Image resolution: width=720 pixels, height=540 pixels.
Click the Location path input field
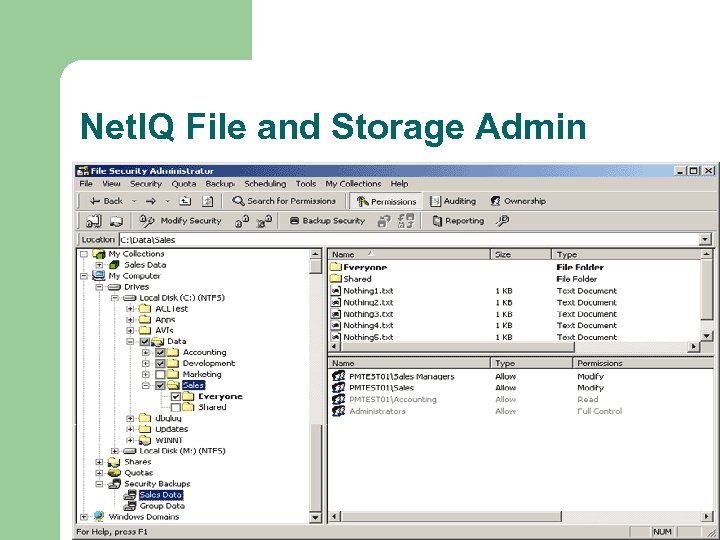click(x=409, y=239)
